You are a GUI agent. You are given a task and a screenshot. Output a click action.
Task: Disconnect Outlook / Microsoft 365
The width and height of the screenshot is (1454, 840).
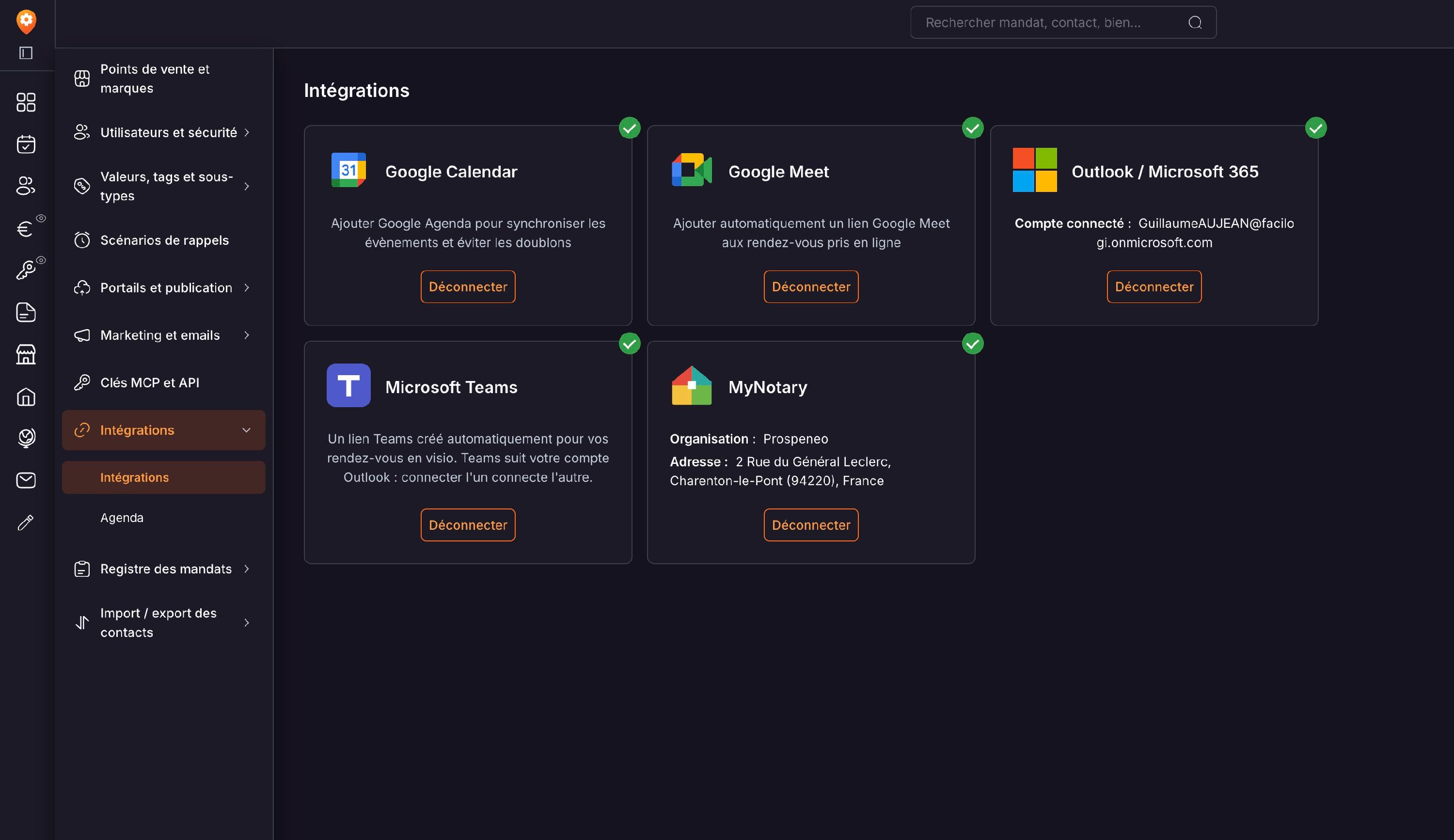(1154, 287)
